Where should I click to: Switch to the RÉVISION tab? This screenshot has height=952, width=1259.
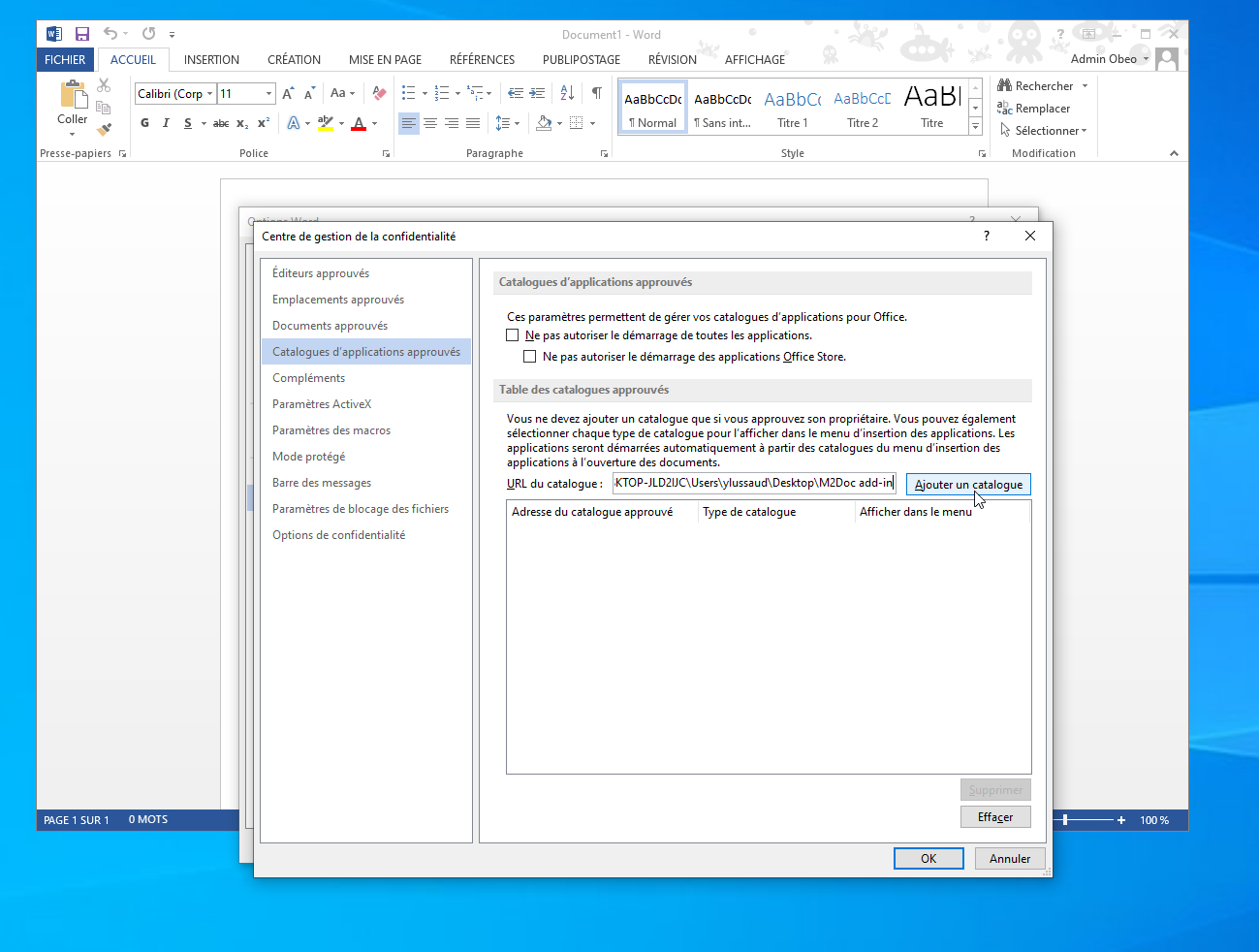[x=673, y=60]
